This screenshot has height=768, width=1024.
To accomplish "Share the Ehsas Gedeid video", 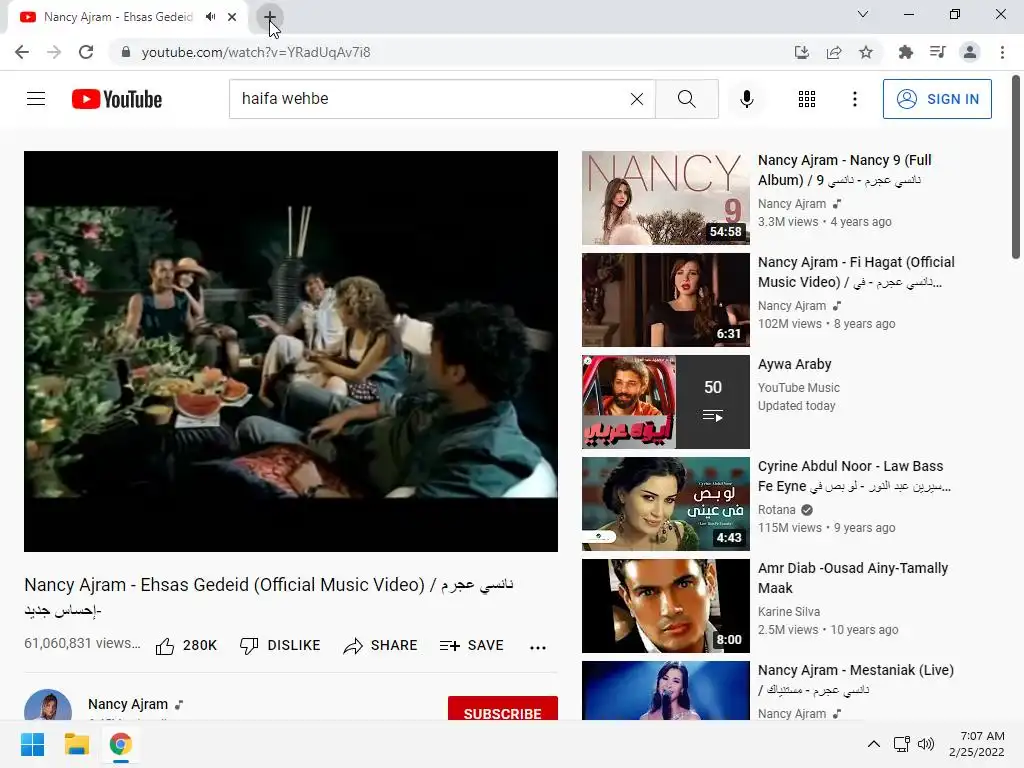I will 380,646.
